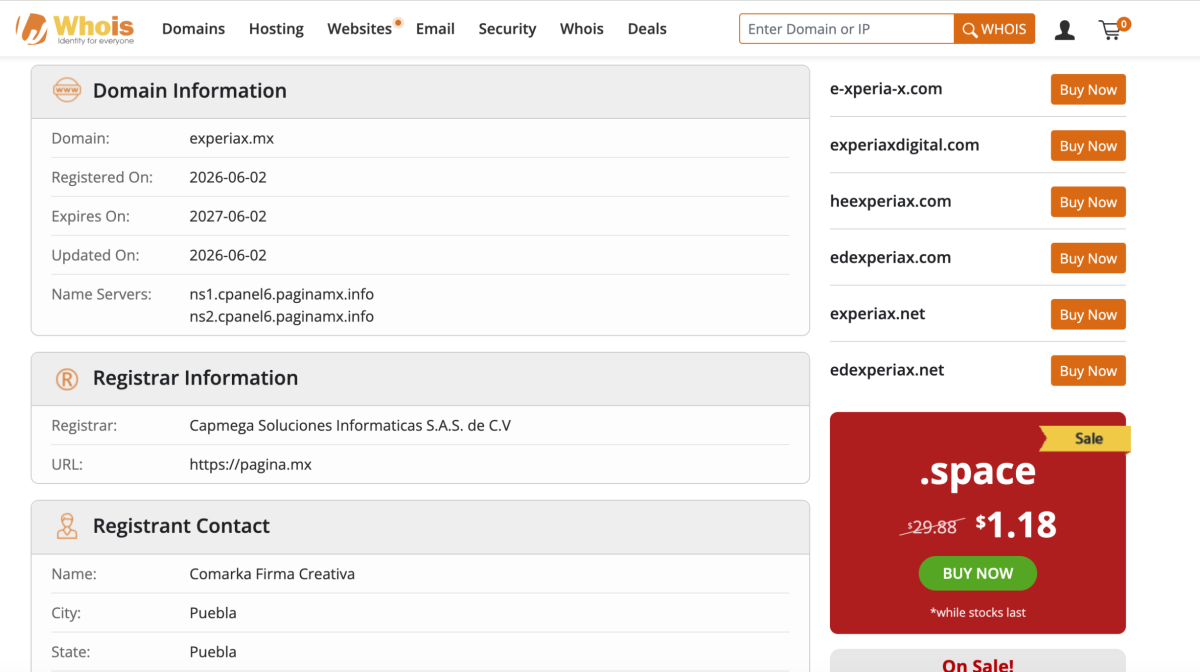
Task: Buy Now for experiax.net
Action: pos(1088,314)
